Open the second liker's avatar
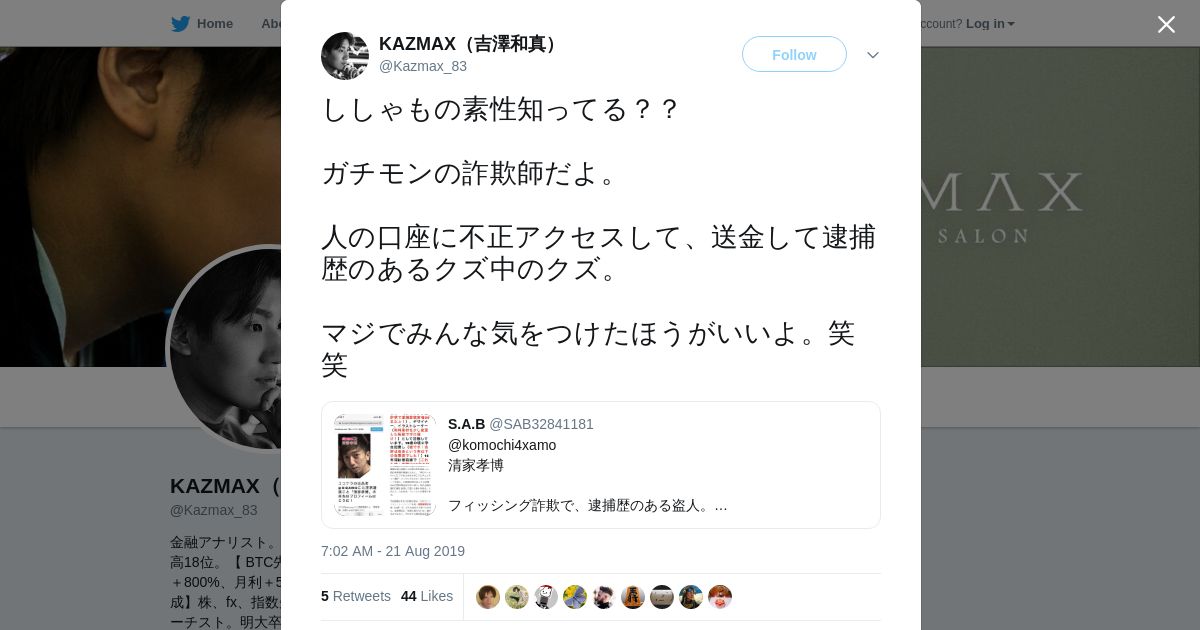 tap(517, 597)
